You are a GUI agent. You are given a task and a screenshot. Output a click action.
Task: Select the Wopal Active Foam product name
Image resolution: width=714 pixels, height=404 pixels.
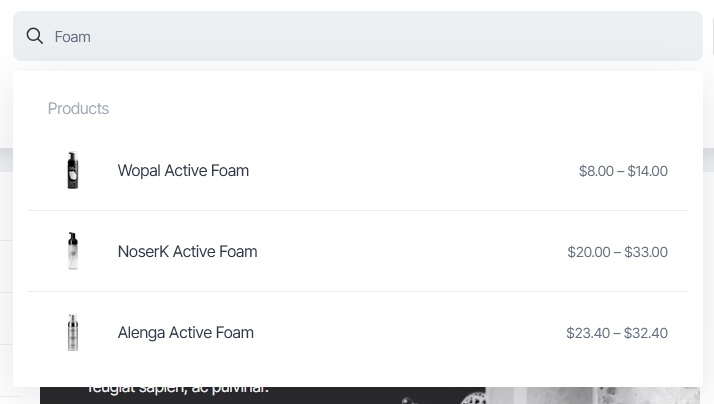tap(183, 171)
